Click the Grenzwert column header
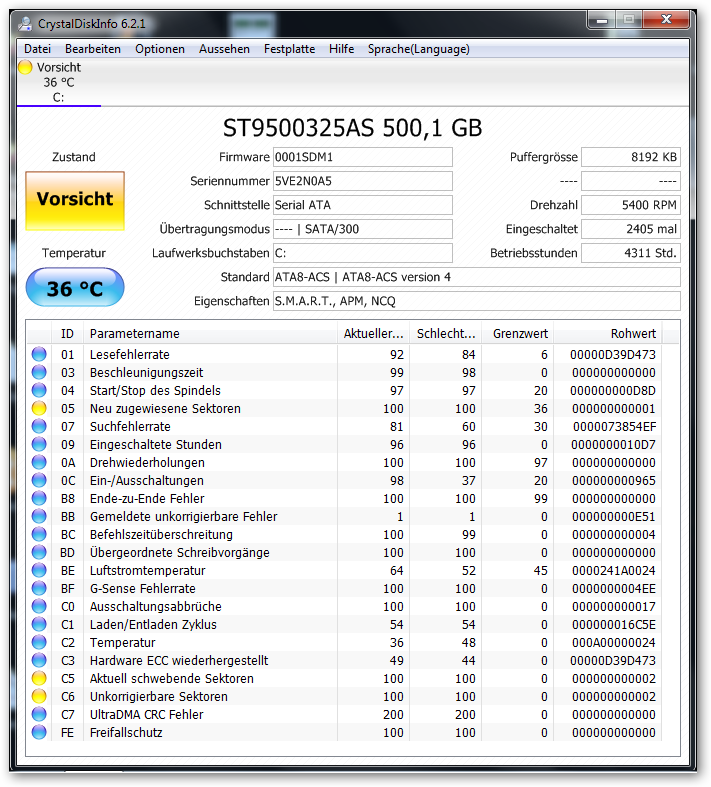This screenshot has height=787, width=711. pos(518,334)
